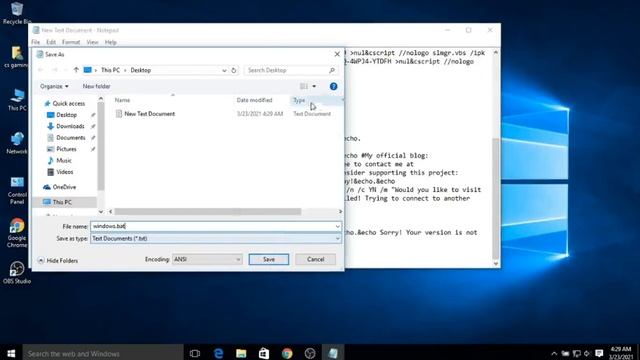Open Notepad File menu

(x=36, y=42)
